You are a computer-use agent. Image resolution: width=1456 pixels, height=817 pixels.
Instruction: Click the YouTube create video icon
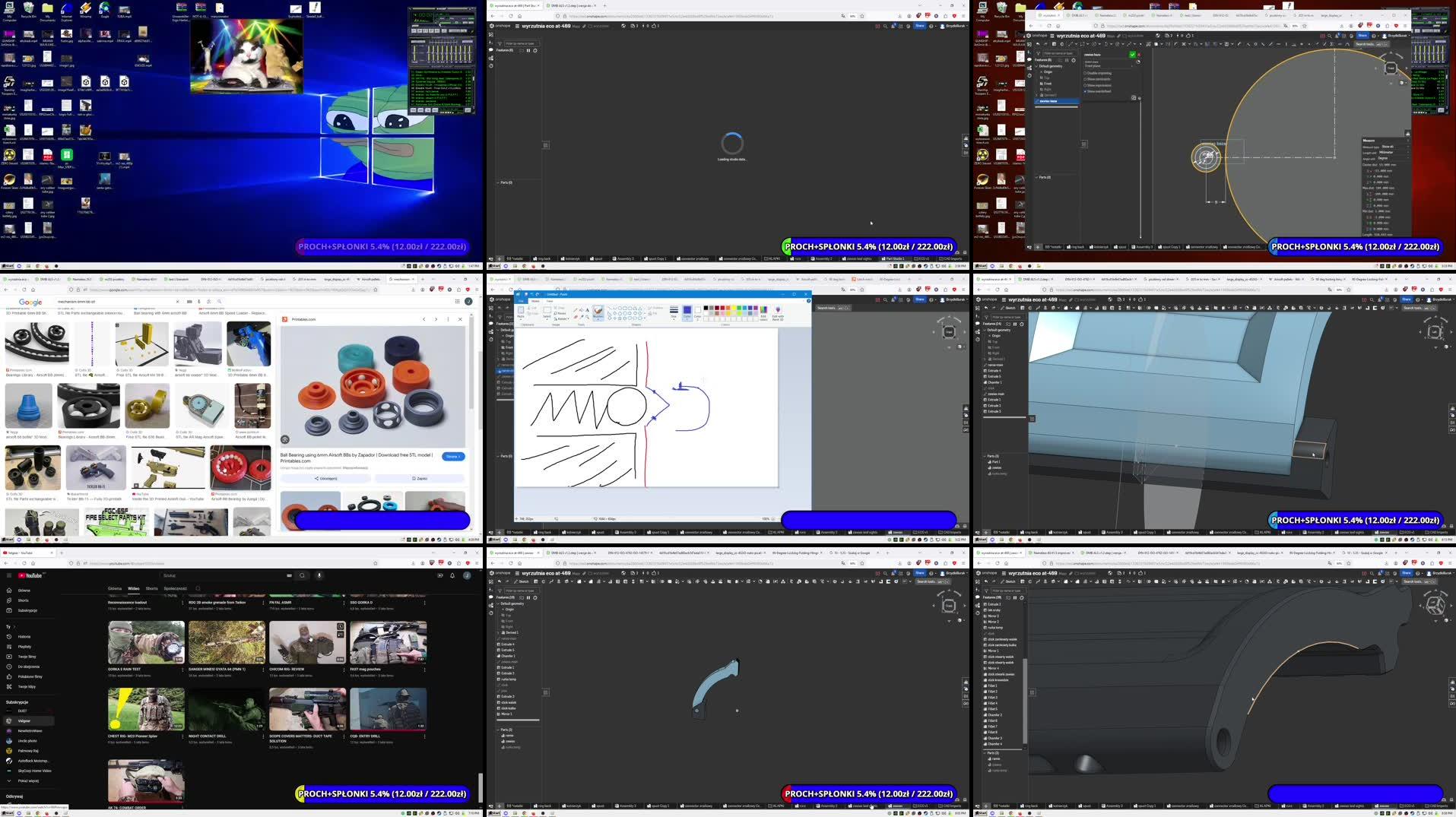pyautogui.click(x=440, y=575)
